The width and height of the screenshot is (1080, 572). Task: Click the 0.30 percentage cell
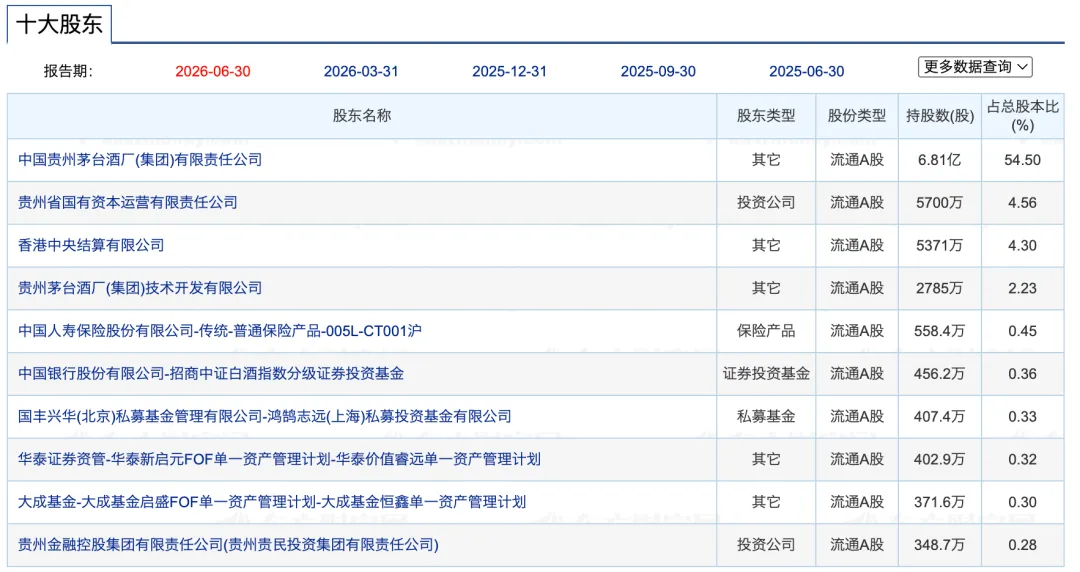1022,502
